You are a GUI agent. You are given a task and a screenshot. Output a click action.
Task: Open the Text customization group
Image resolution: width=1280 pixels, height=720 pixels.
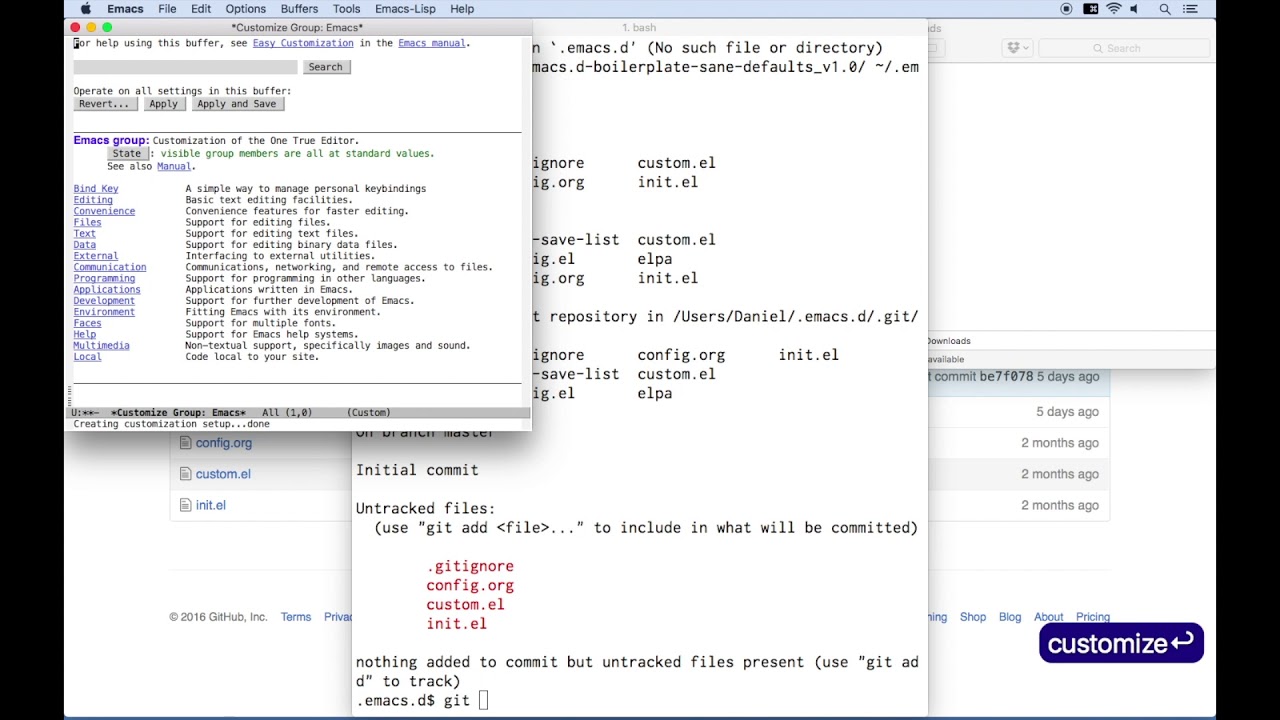85,233
